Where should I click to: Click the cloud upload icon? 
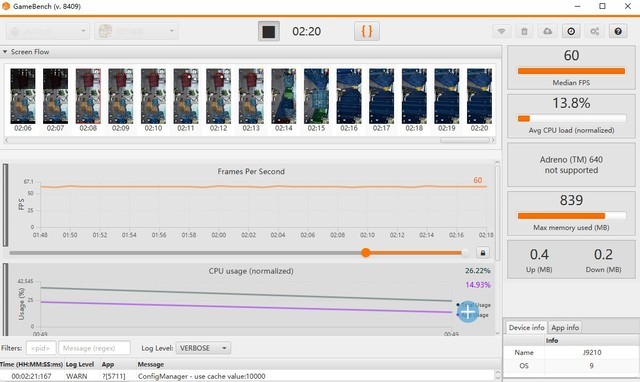(x=547, y=31)
